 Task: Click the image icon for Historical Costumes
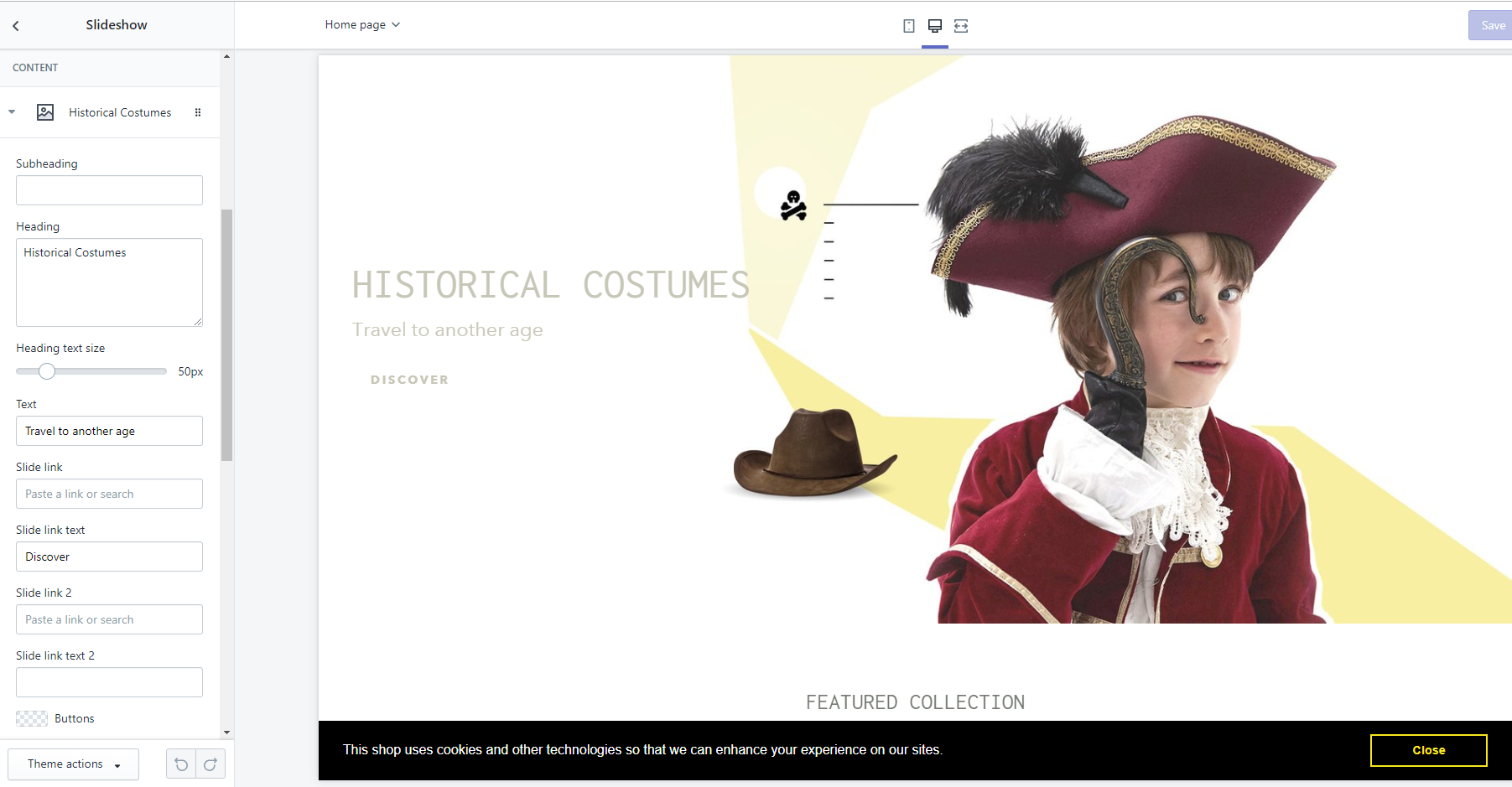tap(45, 112)
